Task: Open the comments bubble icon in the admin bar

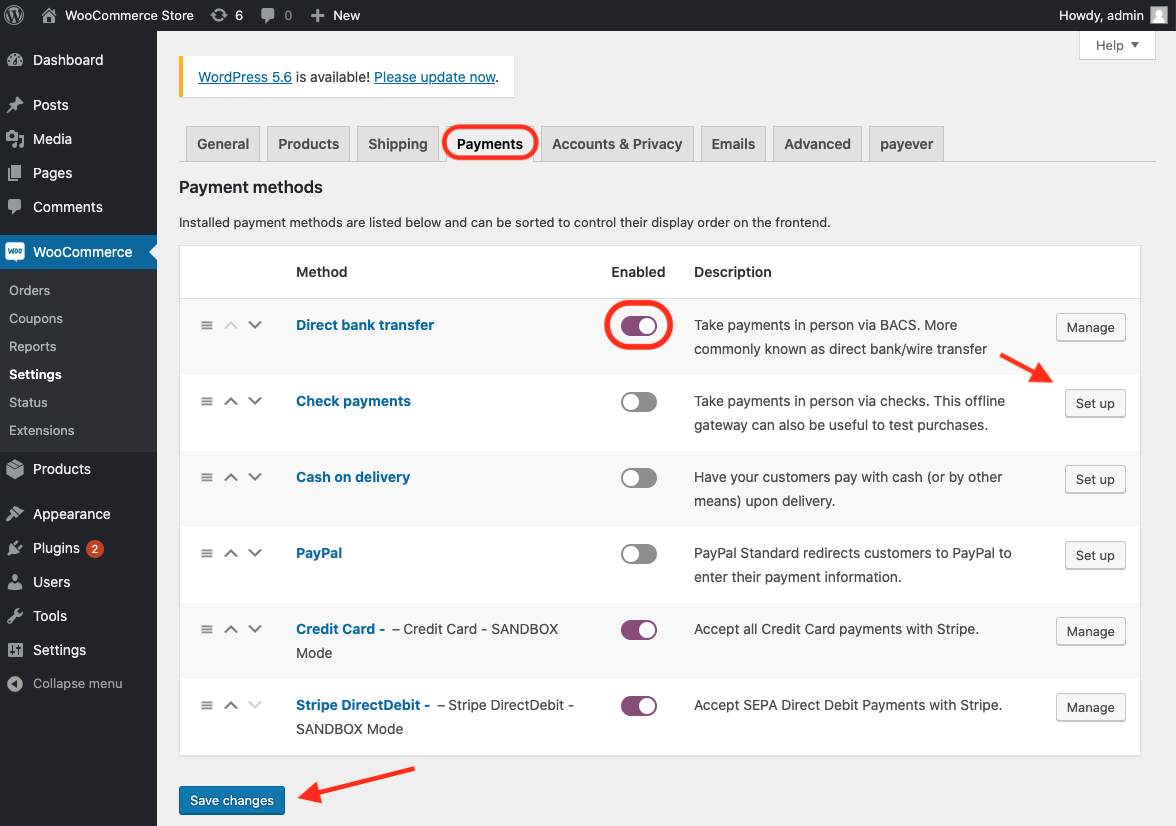Action: click(x=268, y=16)
